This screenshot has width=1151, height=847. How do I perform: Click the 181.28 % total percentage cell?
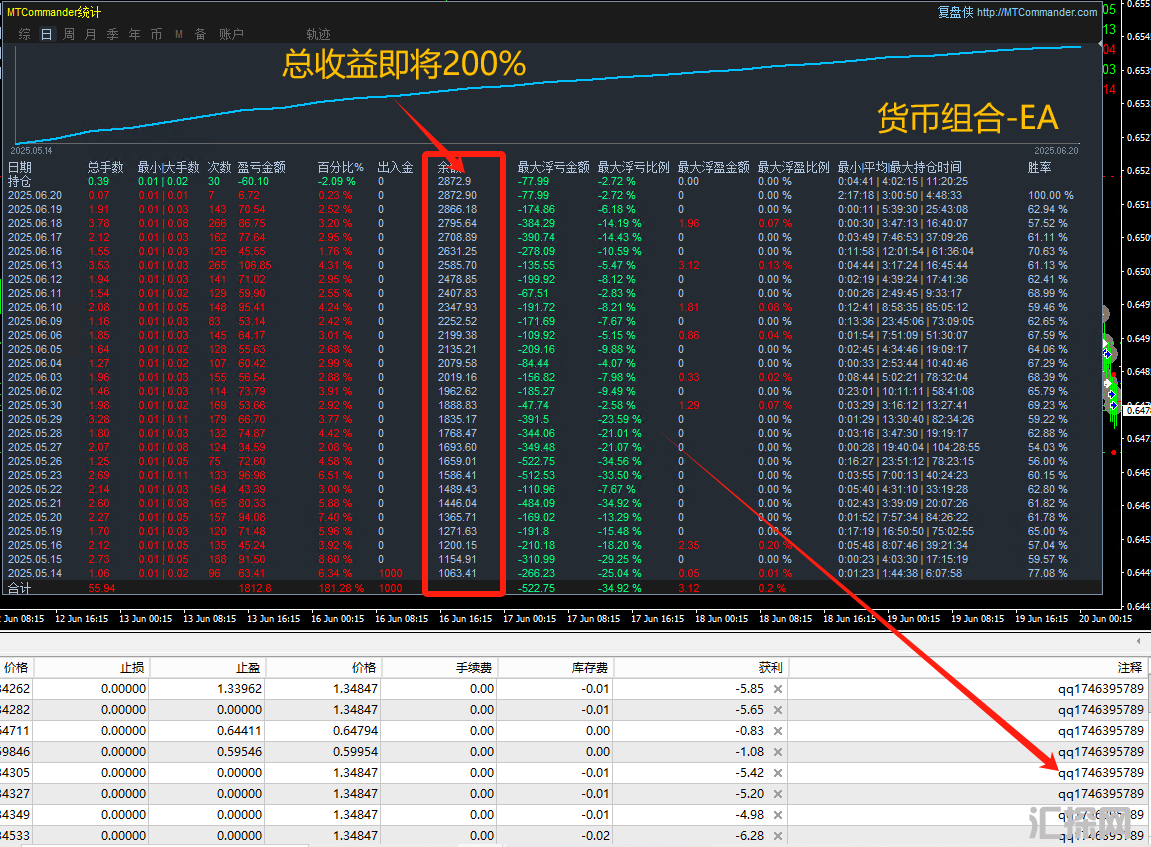tap(341, 588)
